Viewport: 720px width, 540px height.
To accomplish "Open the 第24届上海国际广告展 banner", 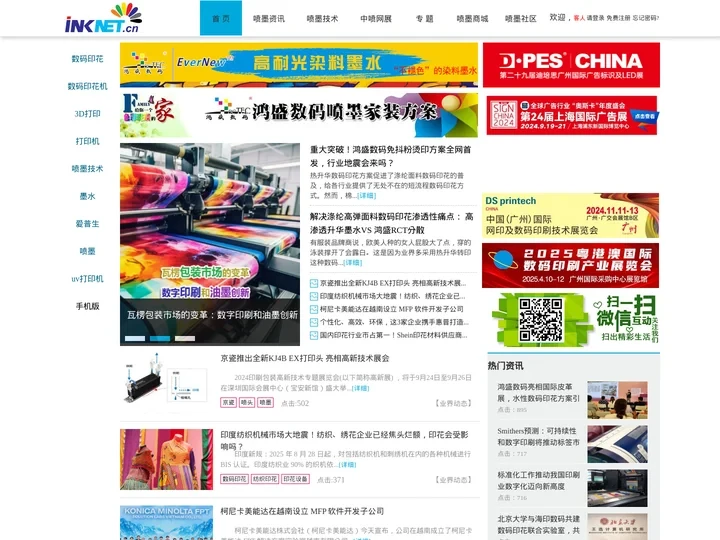I will tap(572, 115).
